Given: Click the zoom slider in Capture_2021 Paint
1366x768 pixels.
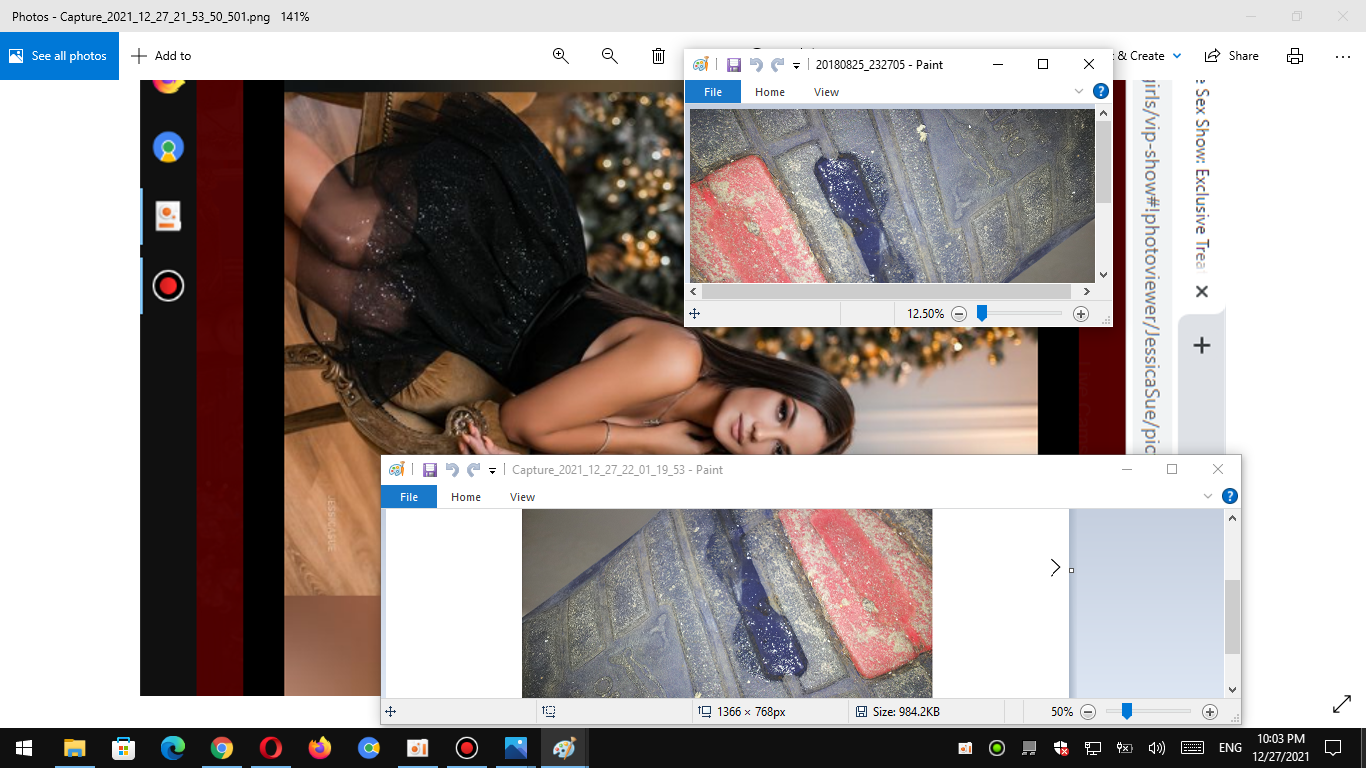Looking at the screenshot, I should click(1127, 712).
